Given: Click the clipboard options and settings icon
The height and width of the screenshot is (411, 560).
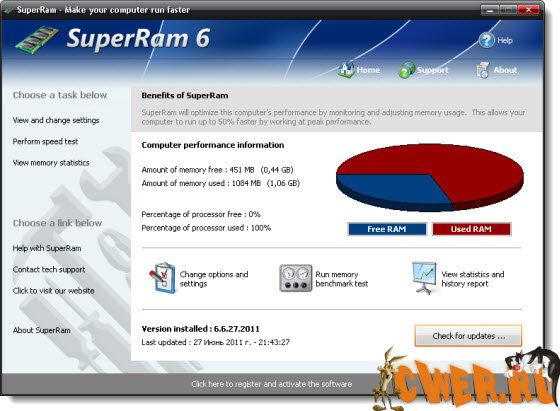Looking at the screenshot, I should (x=162, y=278).
